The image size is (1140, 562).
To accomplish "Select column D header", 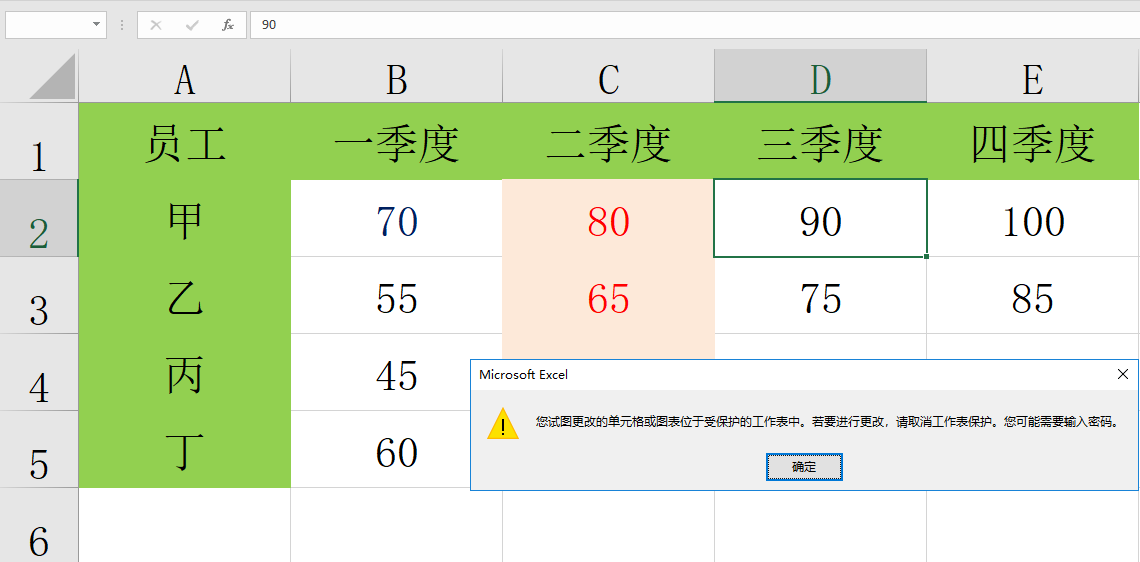I will click(x=820, y=76).
